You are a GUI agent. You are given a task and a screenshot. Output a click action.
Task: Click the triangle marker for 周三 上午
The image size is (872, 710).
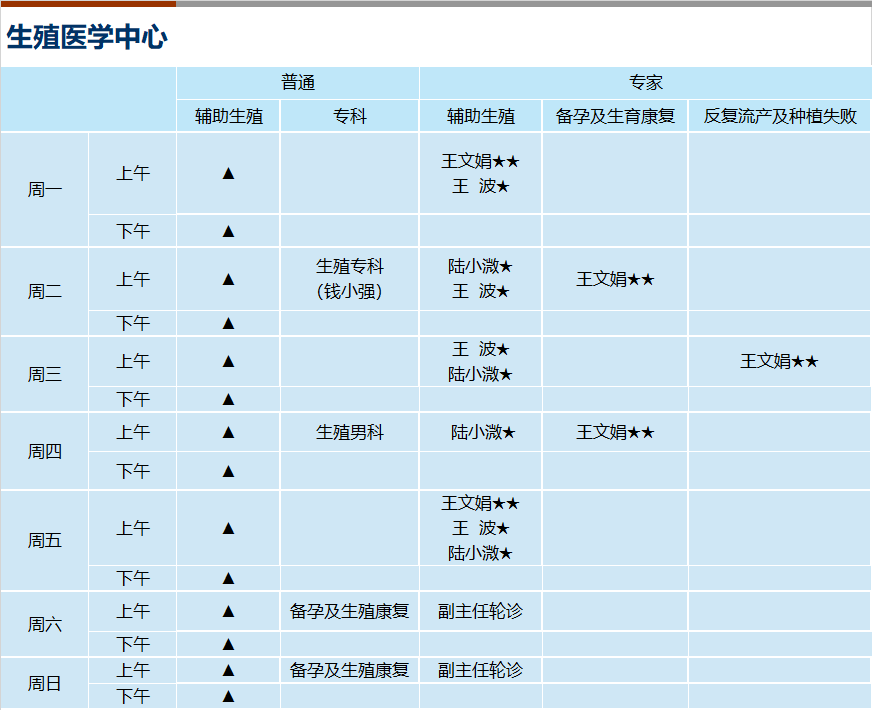click(x=228, y=361)
